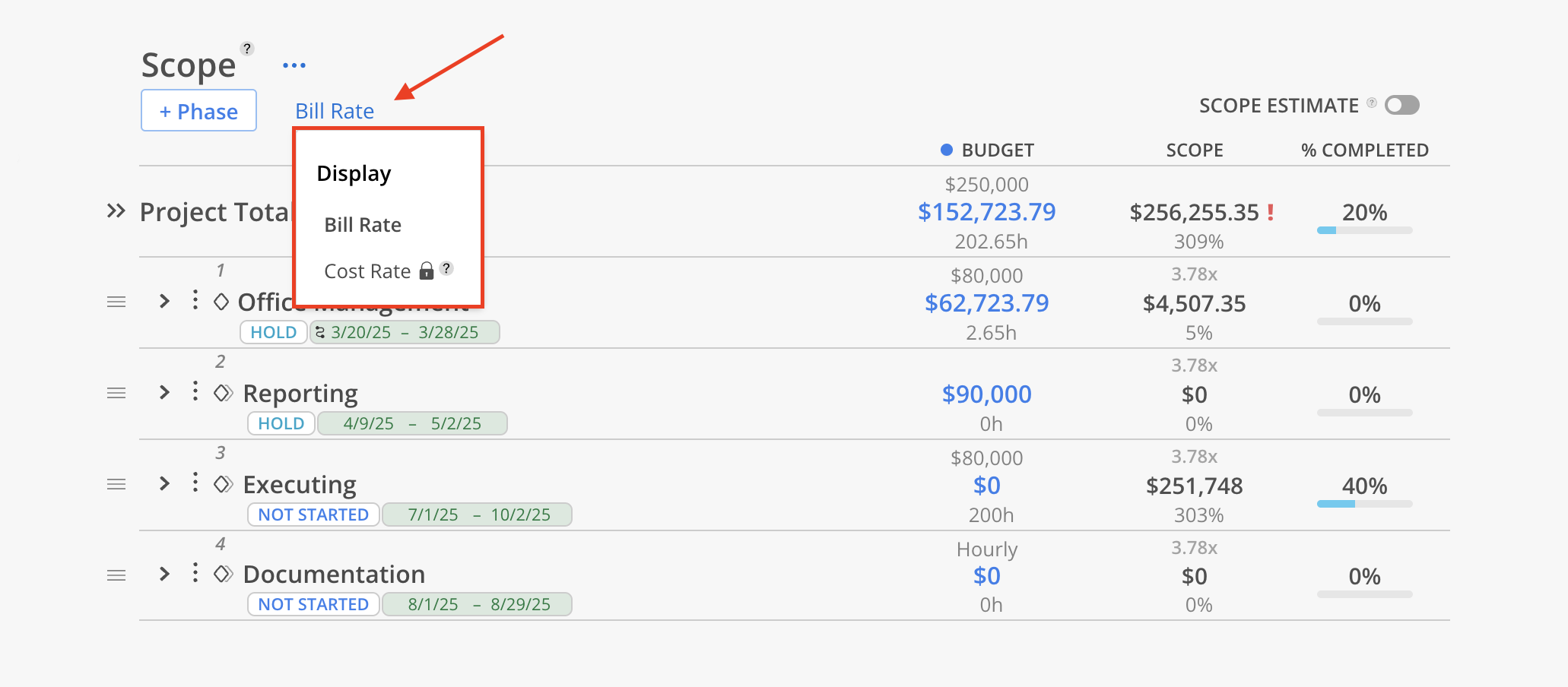
Task: Click the Cost Rate lock icon
Action: click(x=427, y=271)
